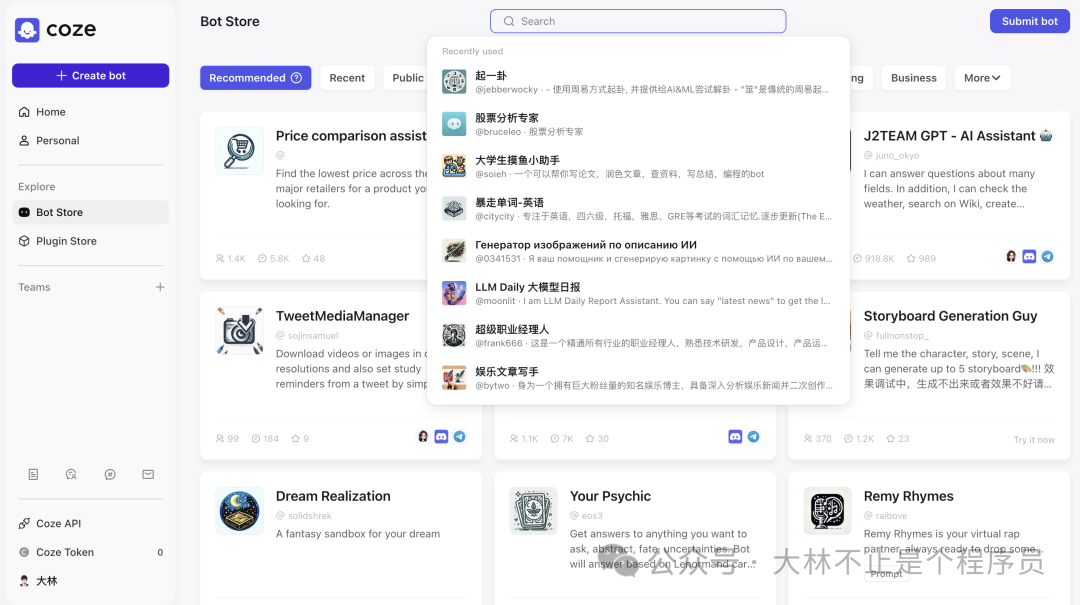Select recent bot 娱乐文章写手
This screenshot has height=605, width=1080.
coord(638,378)
